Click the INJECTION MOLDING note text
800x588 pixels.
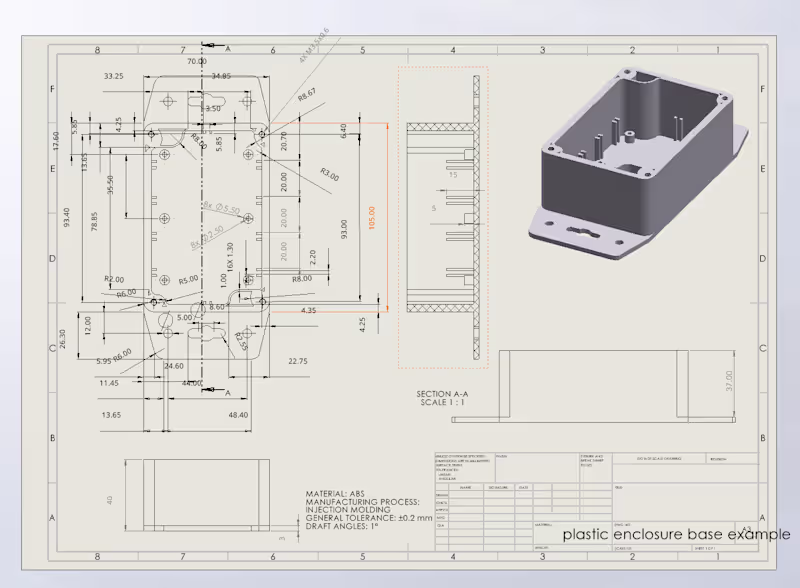click(348, 509)
